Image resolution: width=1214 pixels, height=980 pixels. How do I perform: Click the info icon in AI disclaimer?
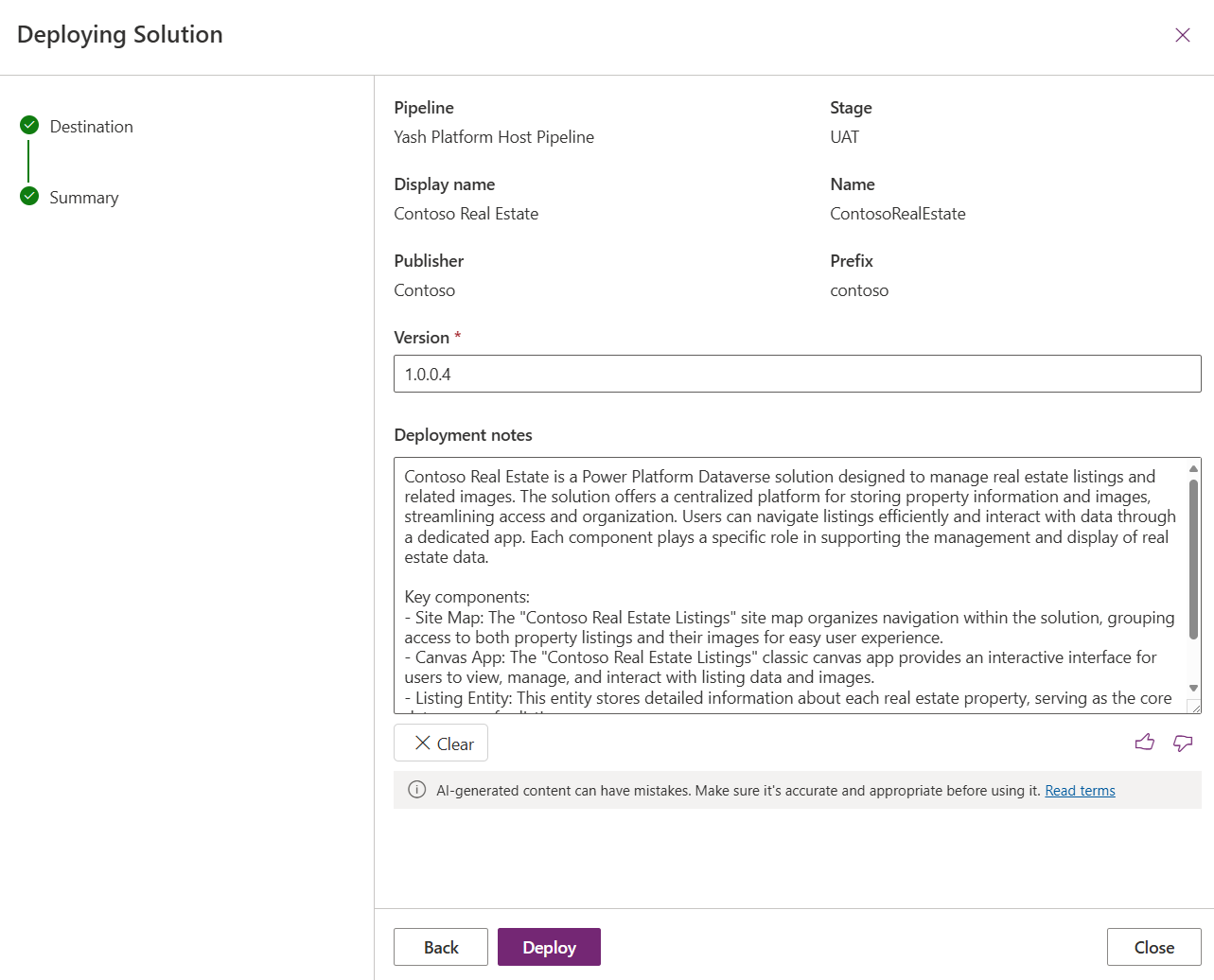click(416, 790)
